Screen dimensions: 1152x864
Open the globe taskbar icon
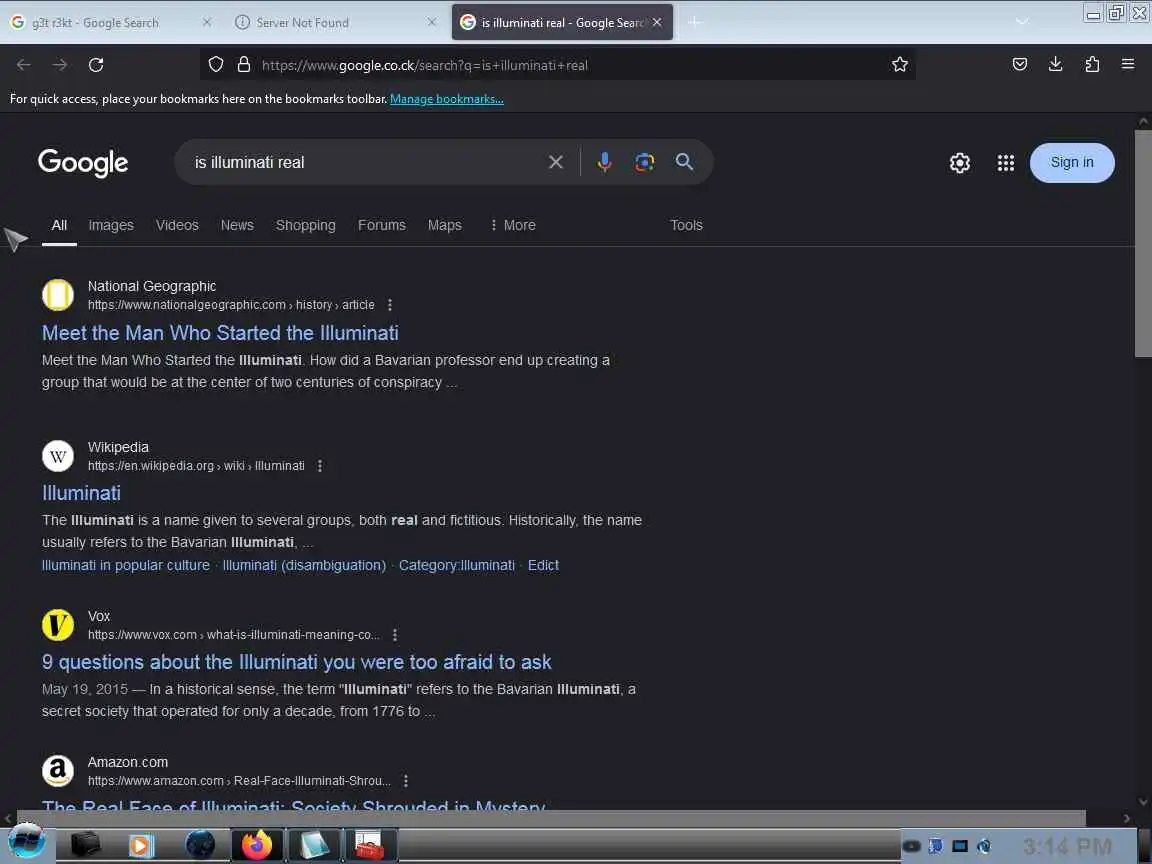[200, 845]
